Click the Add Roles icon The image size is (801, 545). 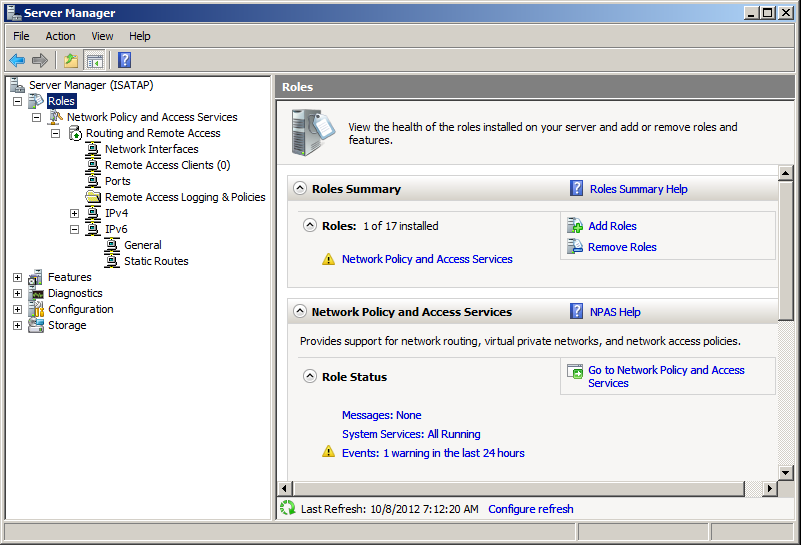pyautogui.click(x=575, y=225)
